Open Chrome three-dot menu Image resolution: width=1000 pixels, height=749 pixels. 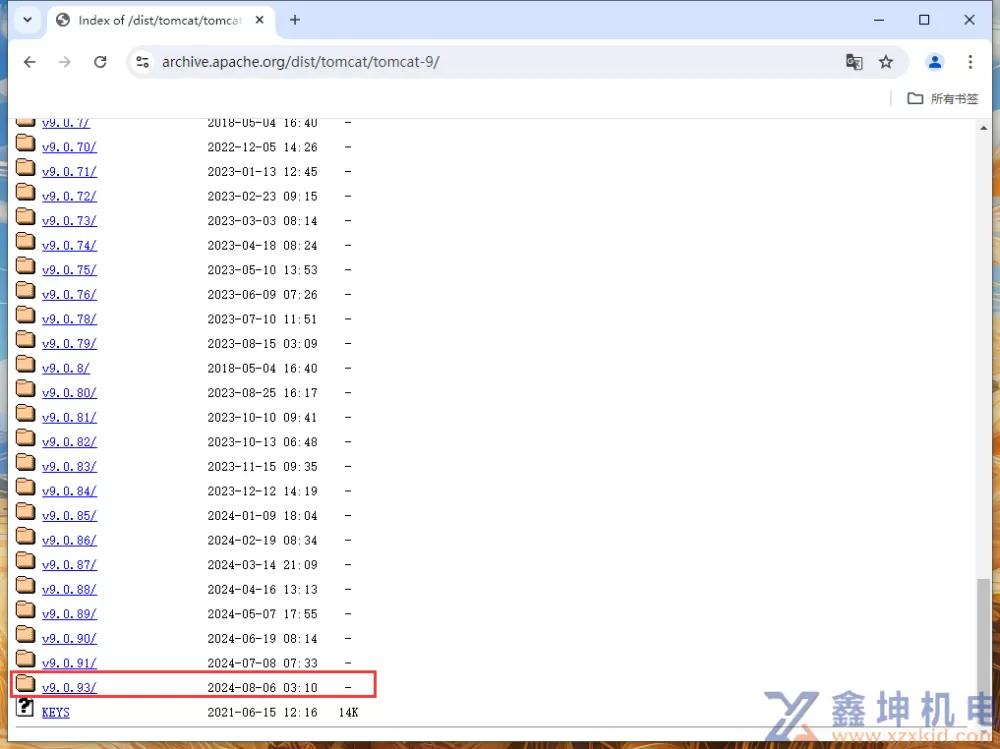point(970,62)
